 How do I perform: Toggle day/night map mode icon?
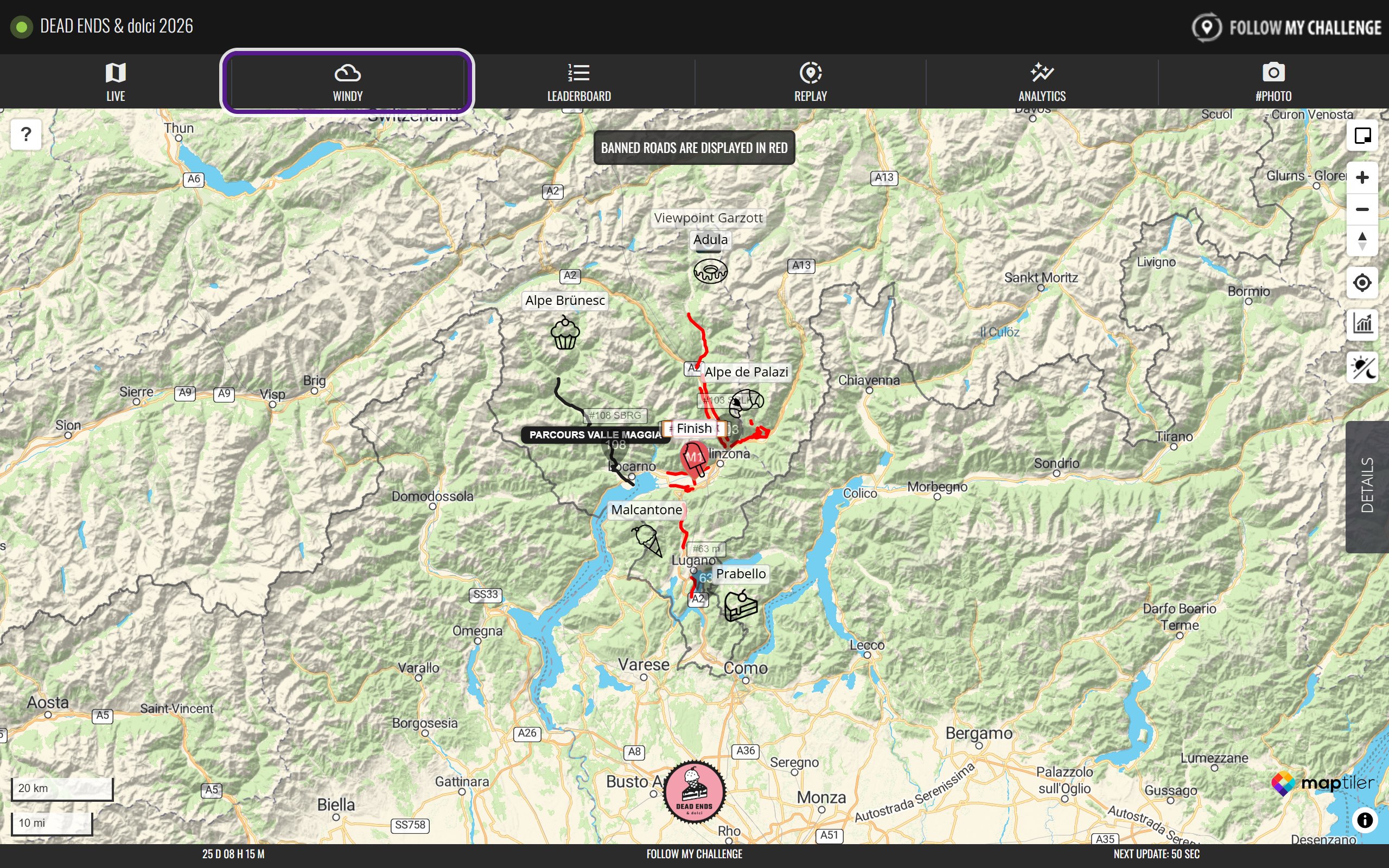pos(1362,367)
